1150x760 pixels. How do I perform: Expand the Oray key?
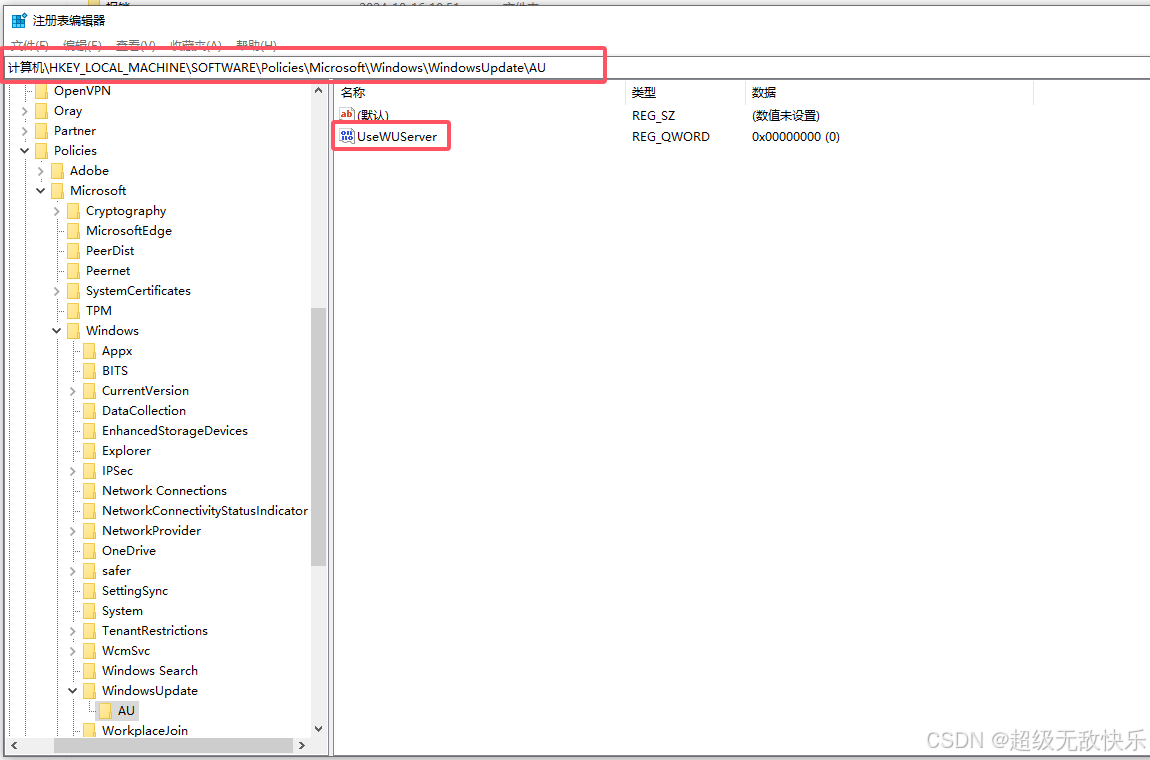25,111
